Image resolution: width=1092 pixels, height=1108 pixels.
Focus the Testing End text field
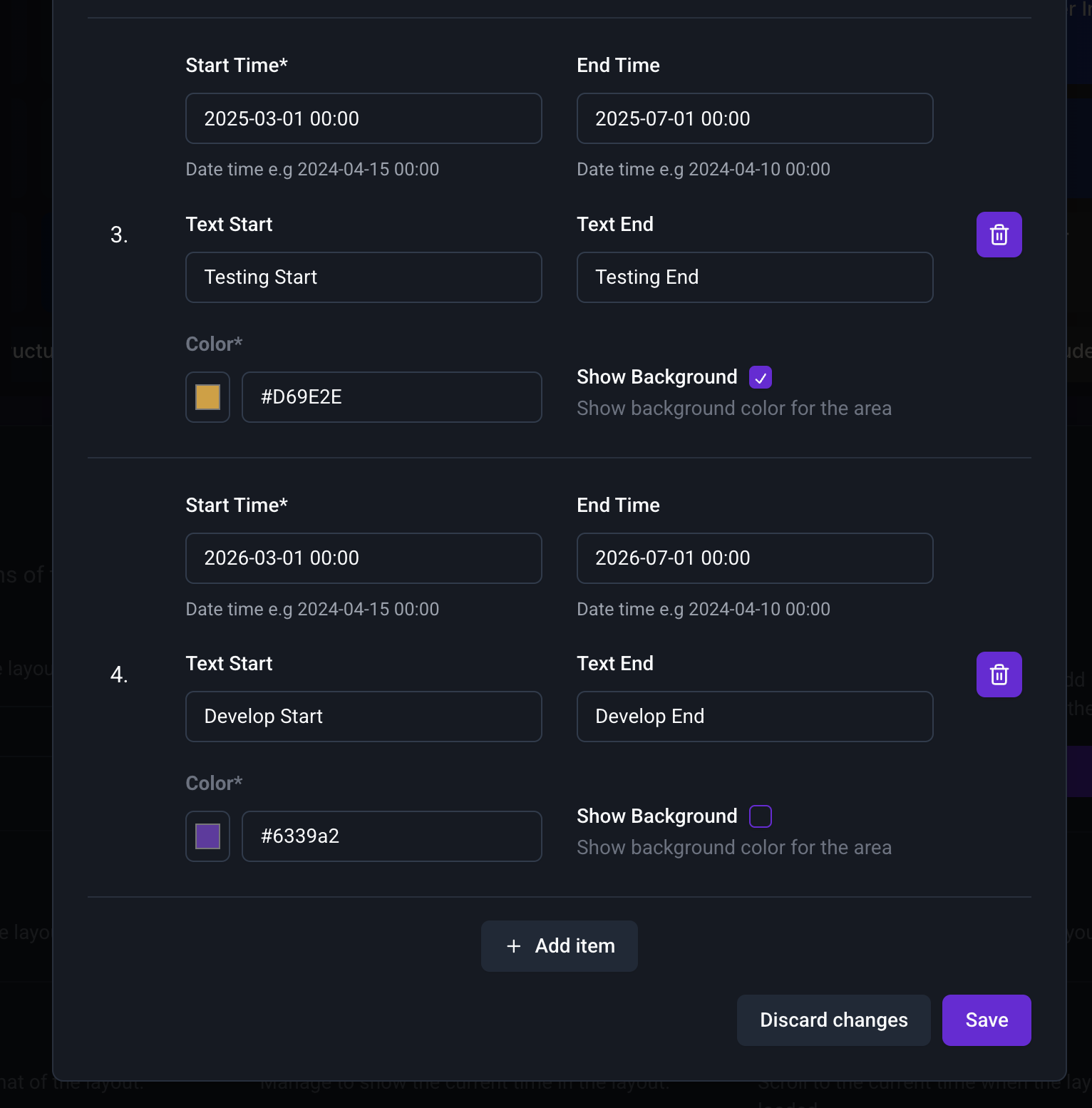pyautogui.click(x=755, y=277)
